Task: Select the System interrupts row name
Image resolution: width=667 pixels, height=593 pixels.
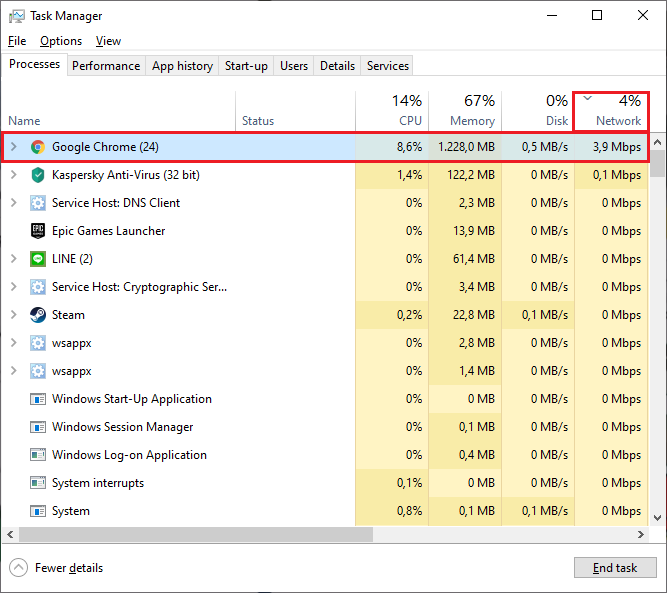Action: pos(98,483)
